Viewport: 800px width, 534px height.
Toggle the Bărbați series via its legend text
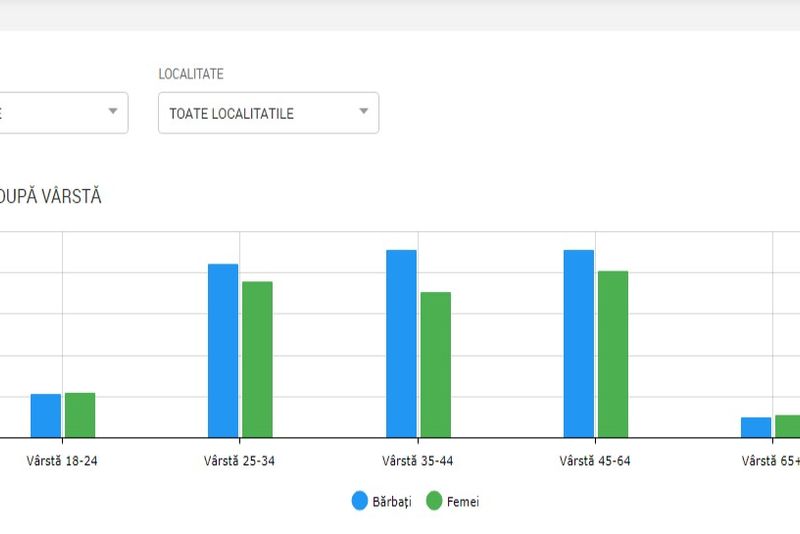pyautogui.click(x=392, y=502)
